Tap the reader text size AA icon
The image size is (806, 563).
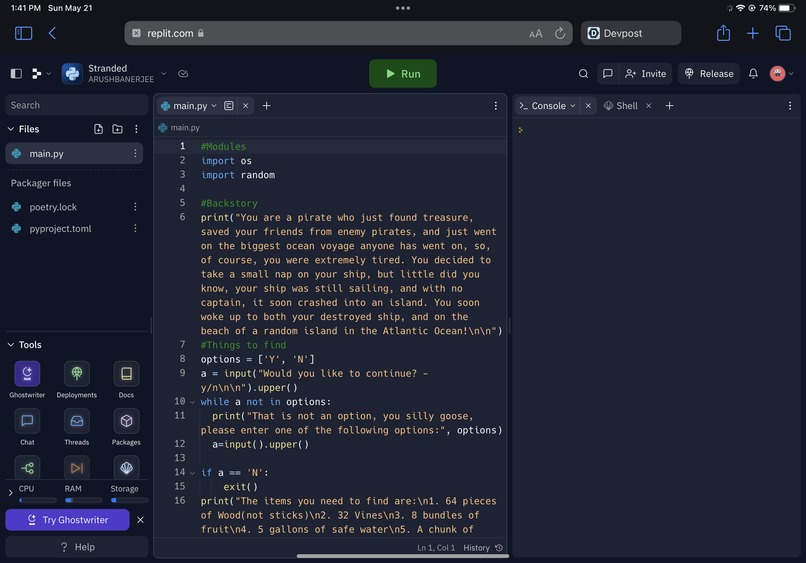535,33
